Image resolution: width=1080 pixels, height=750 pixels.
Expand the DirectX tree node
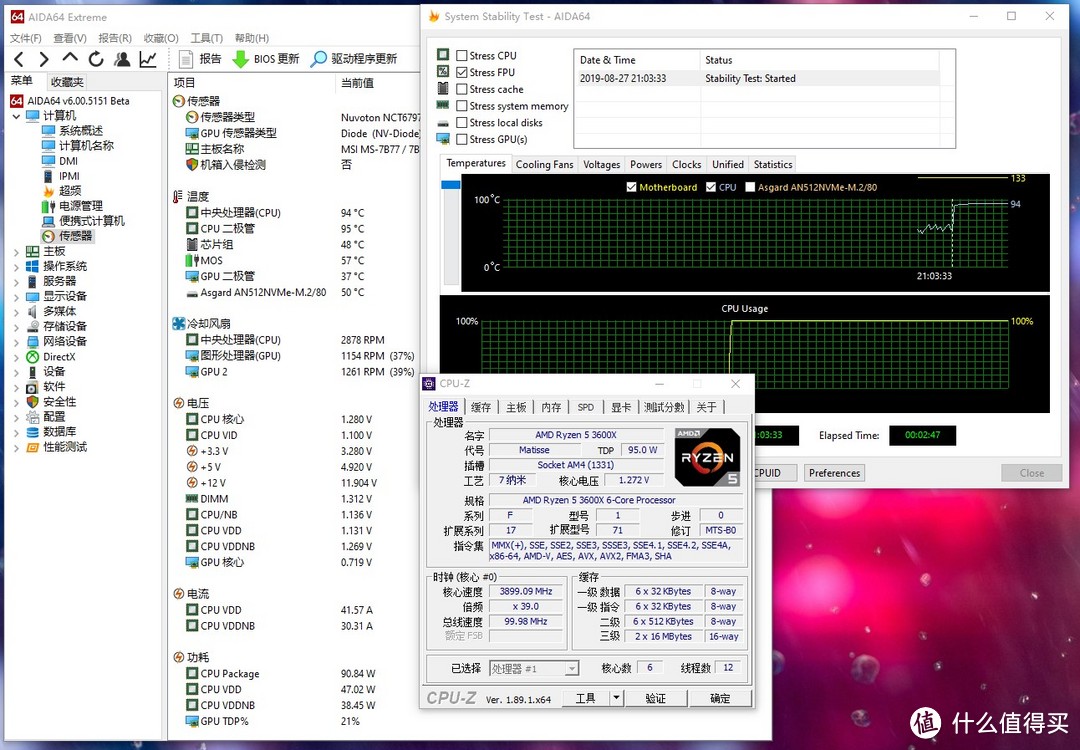(17, 357)
